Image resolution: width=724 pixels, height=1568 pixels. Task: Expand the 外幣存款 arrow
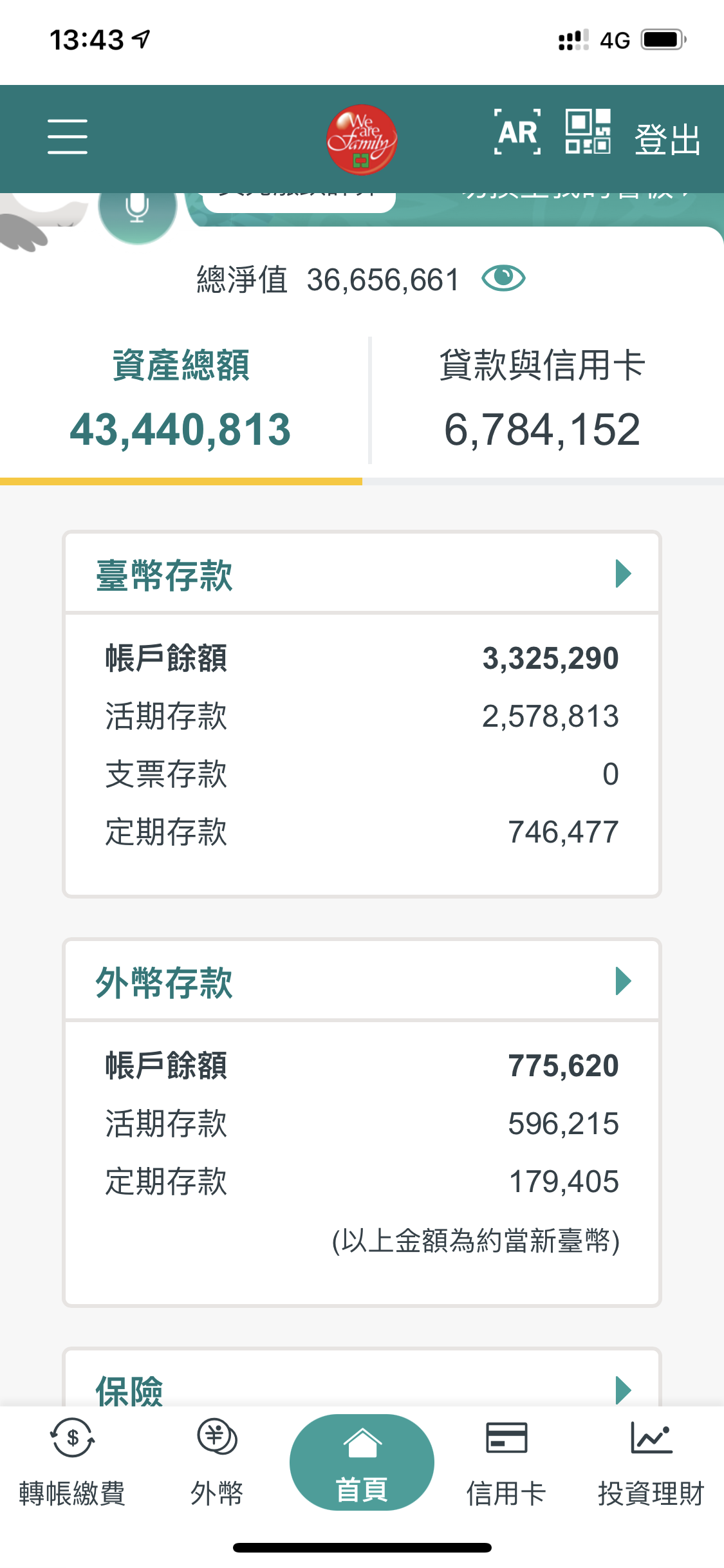pos(622,982)
